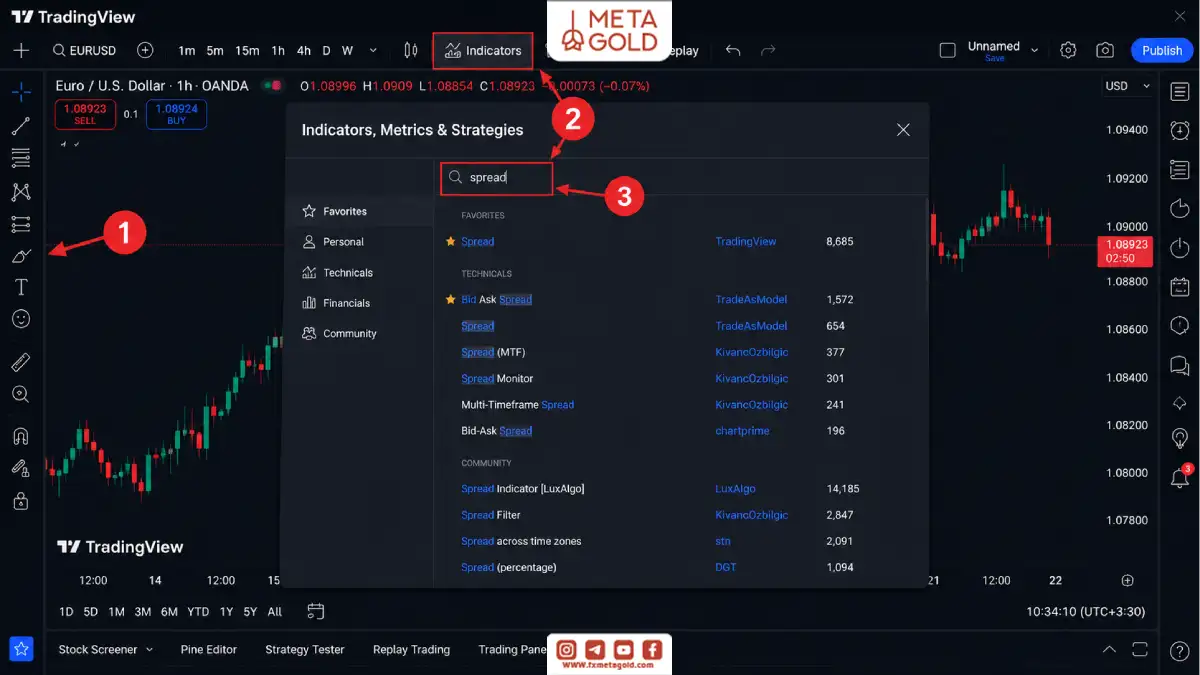Open the Replay Trading tab
The height and width of the screenshot is (675, 1200).
pyautogui.click(x=411, y=649)
